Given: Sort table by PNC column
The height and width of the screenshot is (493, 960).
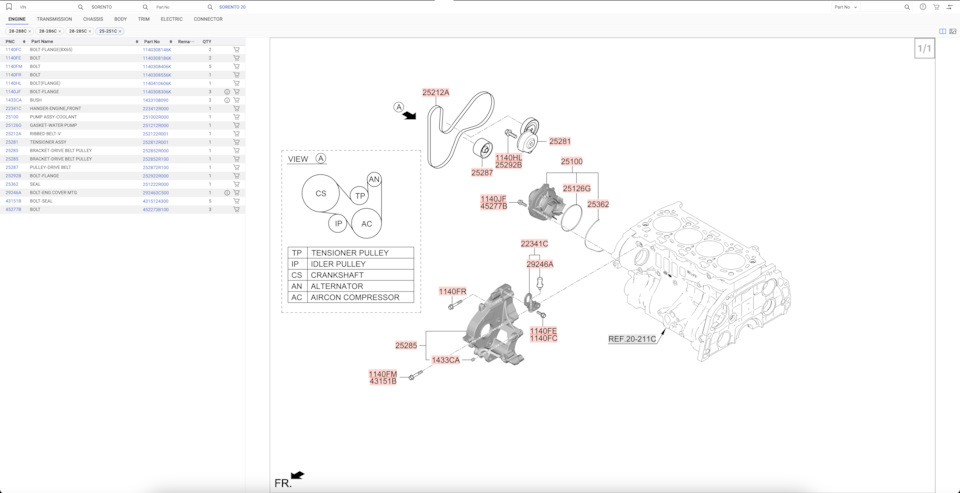Looking at the screenshot, I should [12, 42].
